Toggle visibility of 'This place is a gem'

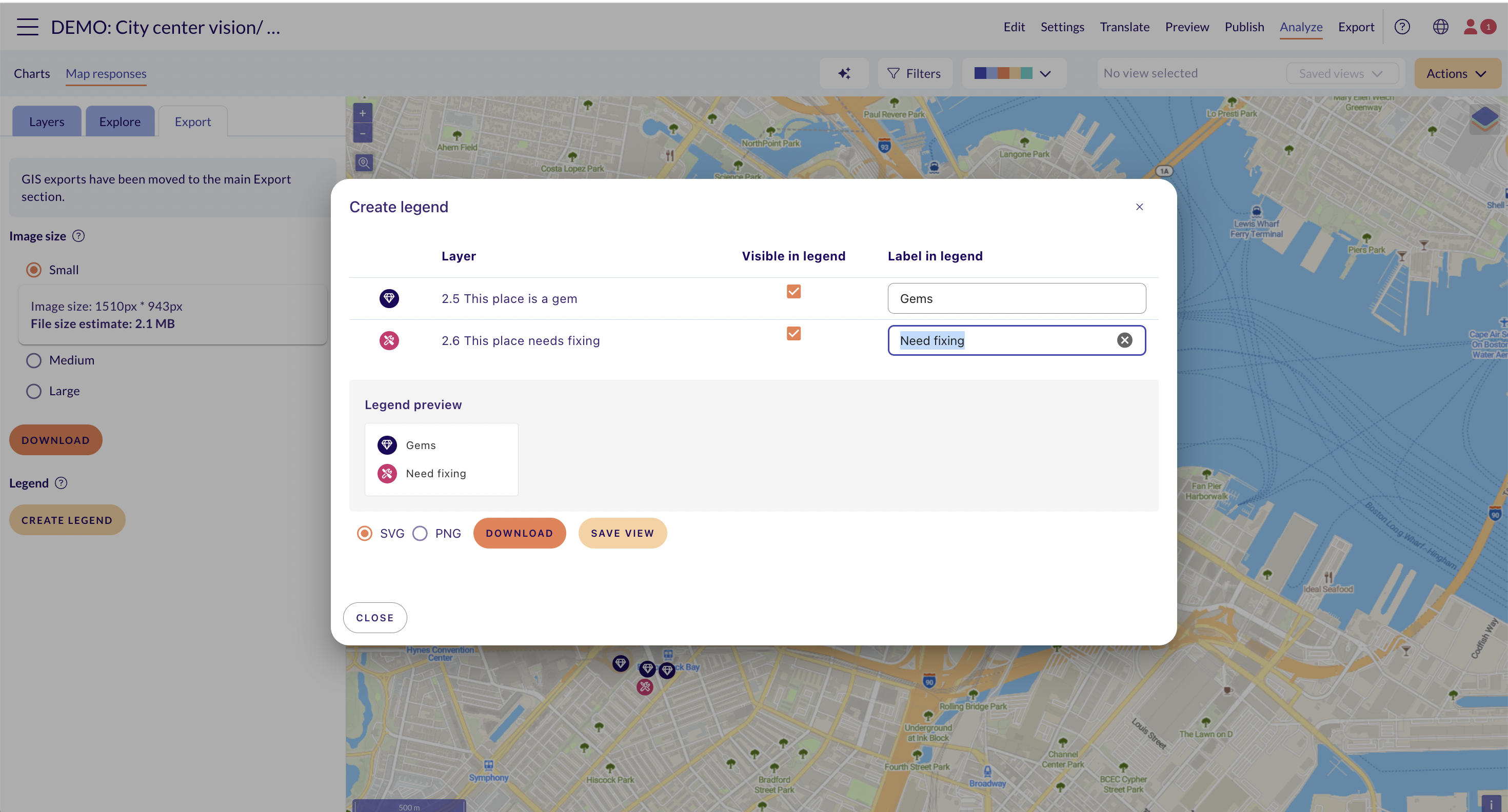pyautogui.click(x=794, y=291)
